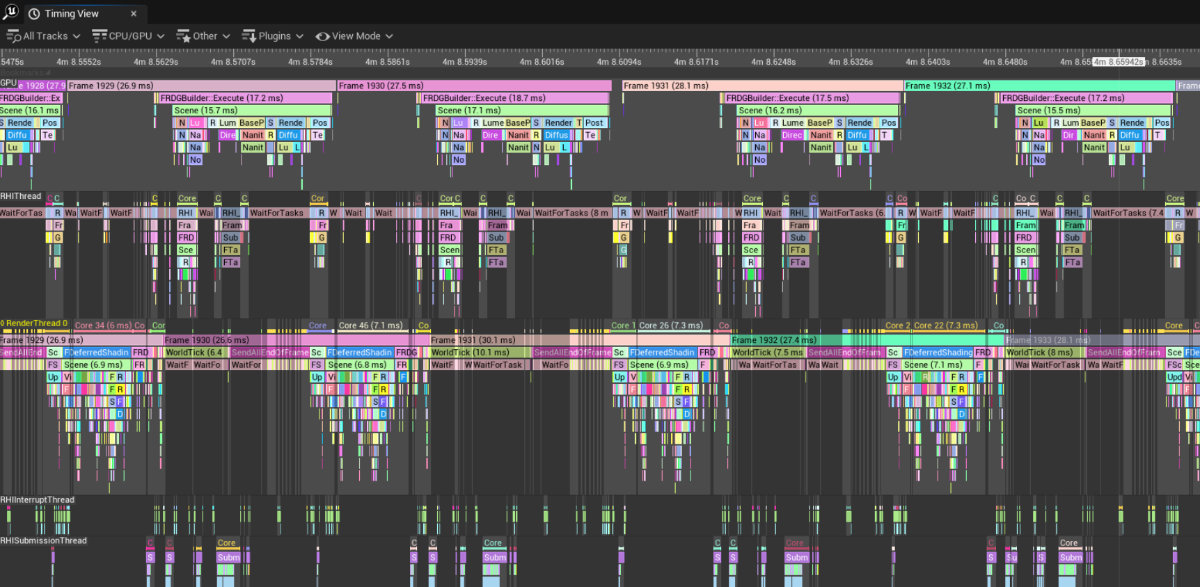The image size is (1200, 587).
Task: Click the Unreal Insights logo icon
Action: click(11, 12)
